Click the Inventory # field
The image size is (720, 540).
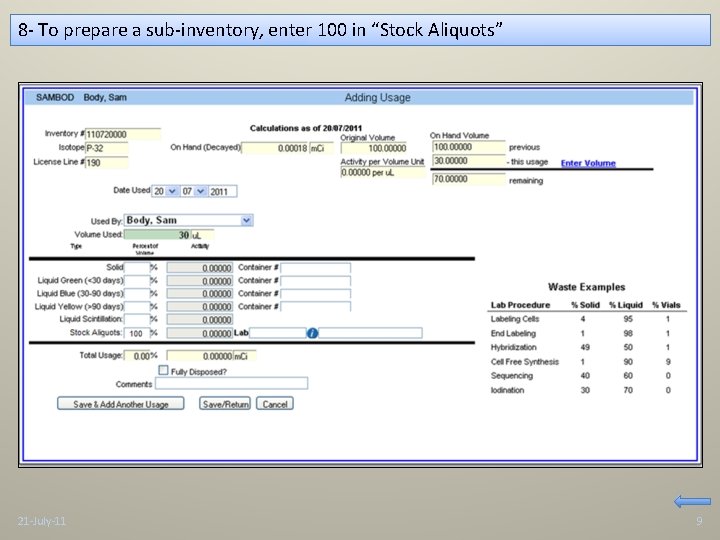pyautogui.click(x=123, y=134)
